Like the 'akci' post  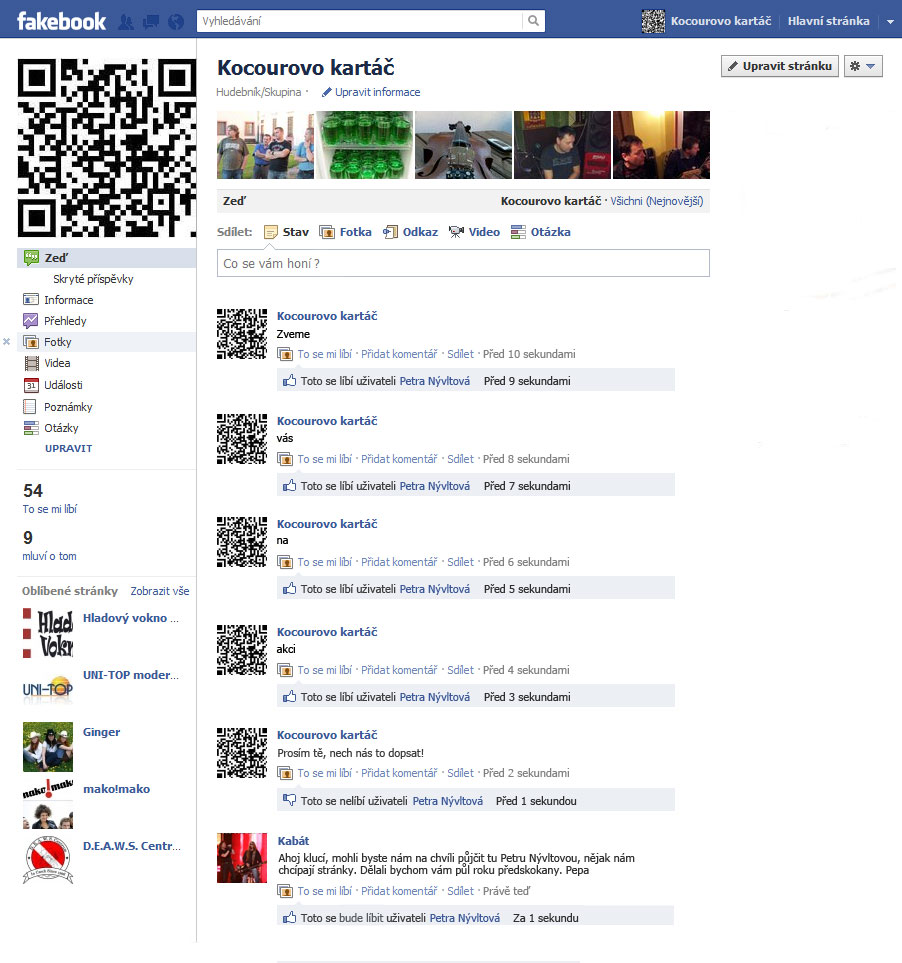(324, 670)
